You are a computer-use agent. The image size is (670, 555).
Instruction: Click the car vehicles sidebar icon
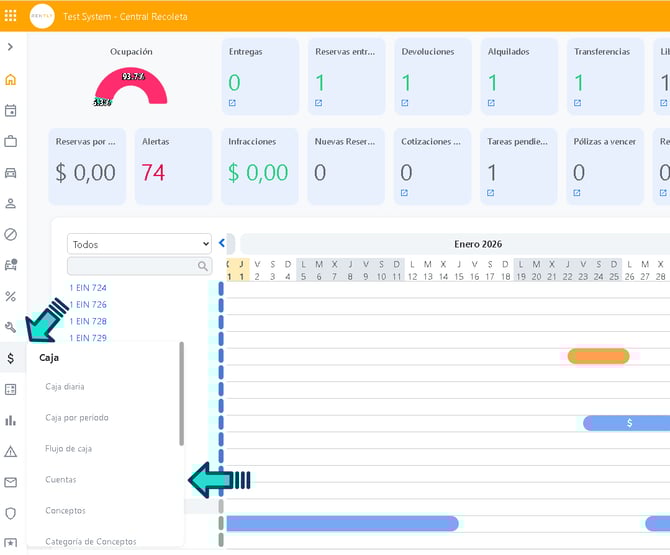(11, 172)
